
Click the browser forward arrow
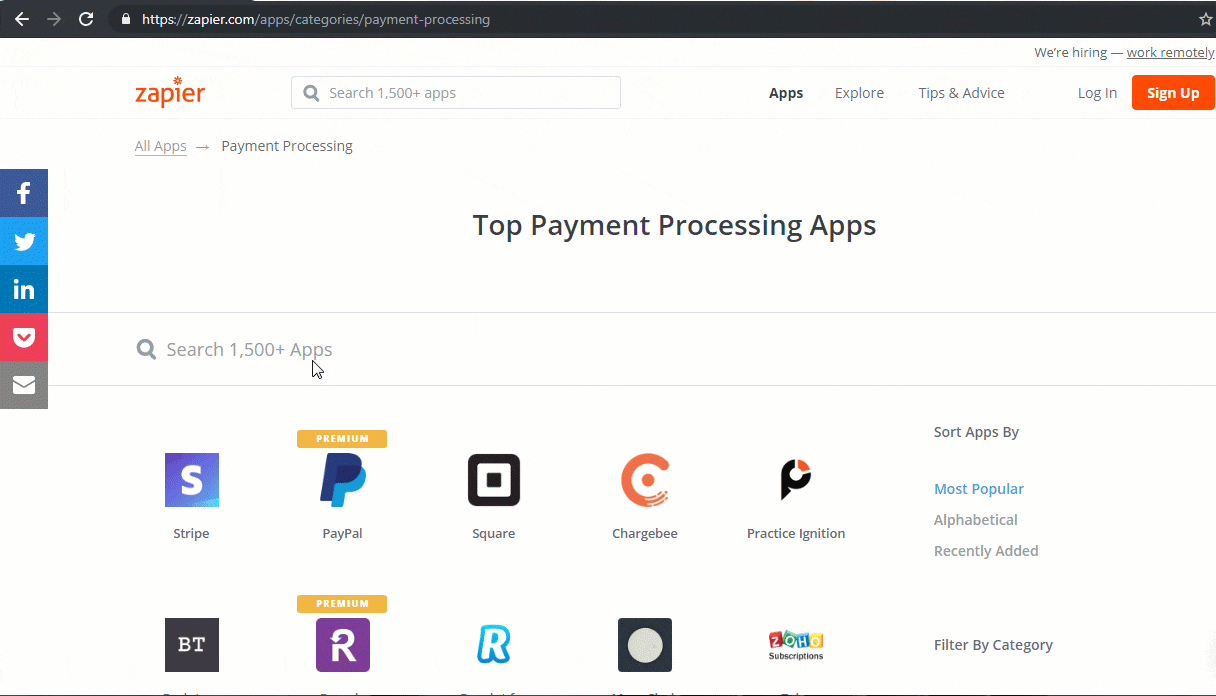(54, 19)
